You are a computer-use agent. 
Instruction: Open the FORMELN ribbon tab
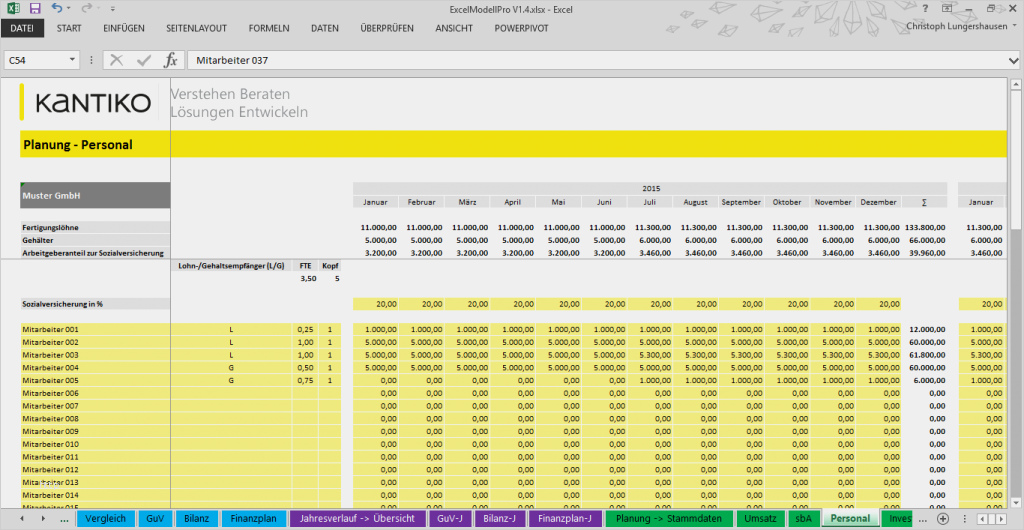pyautogui.click(x=269, y=28)
